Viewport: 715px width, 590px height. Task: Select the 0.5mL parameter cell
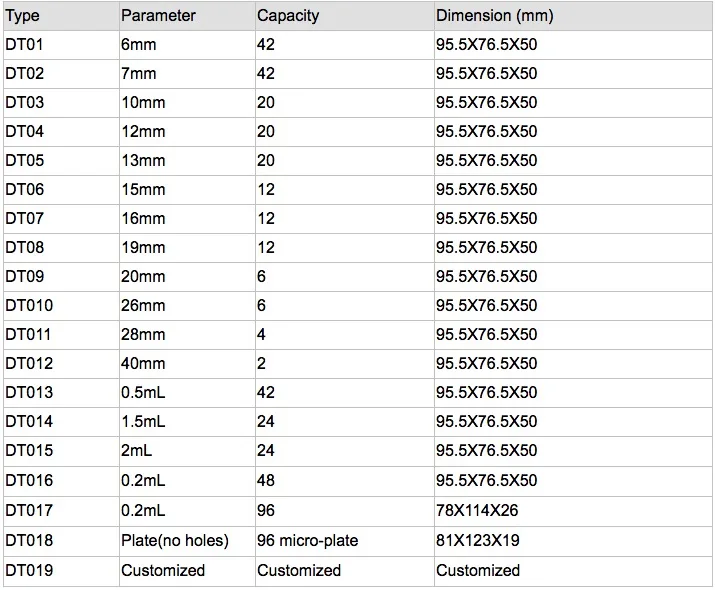(143, 393)
